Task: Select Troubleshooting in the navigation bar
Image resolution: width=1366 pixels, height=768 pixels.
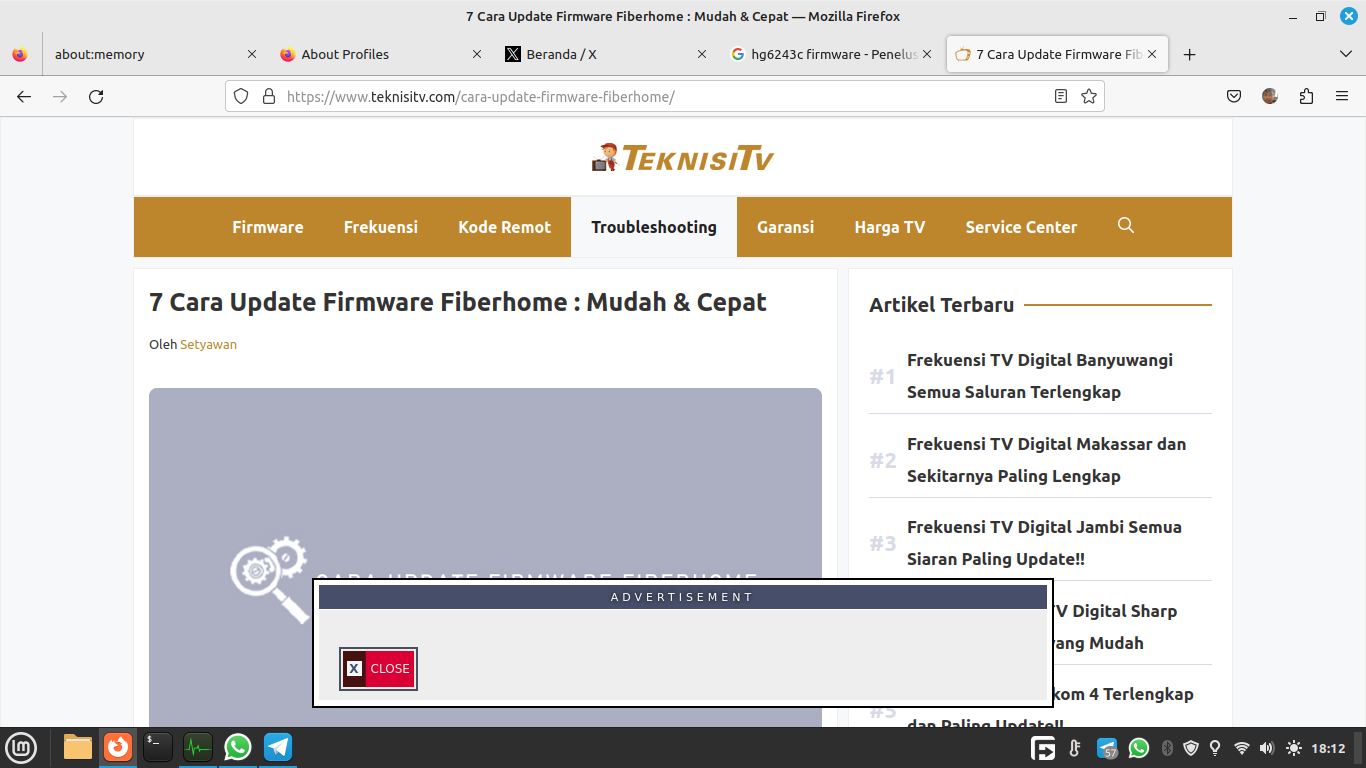Action: 654,227
